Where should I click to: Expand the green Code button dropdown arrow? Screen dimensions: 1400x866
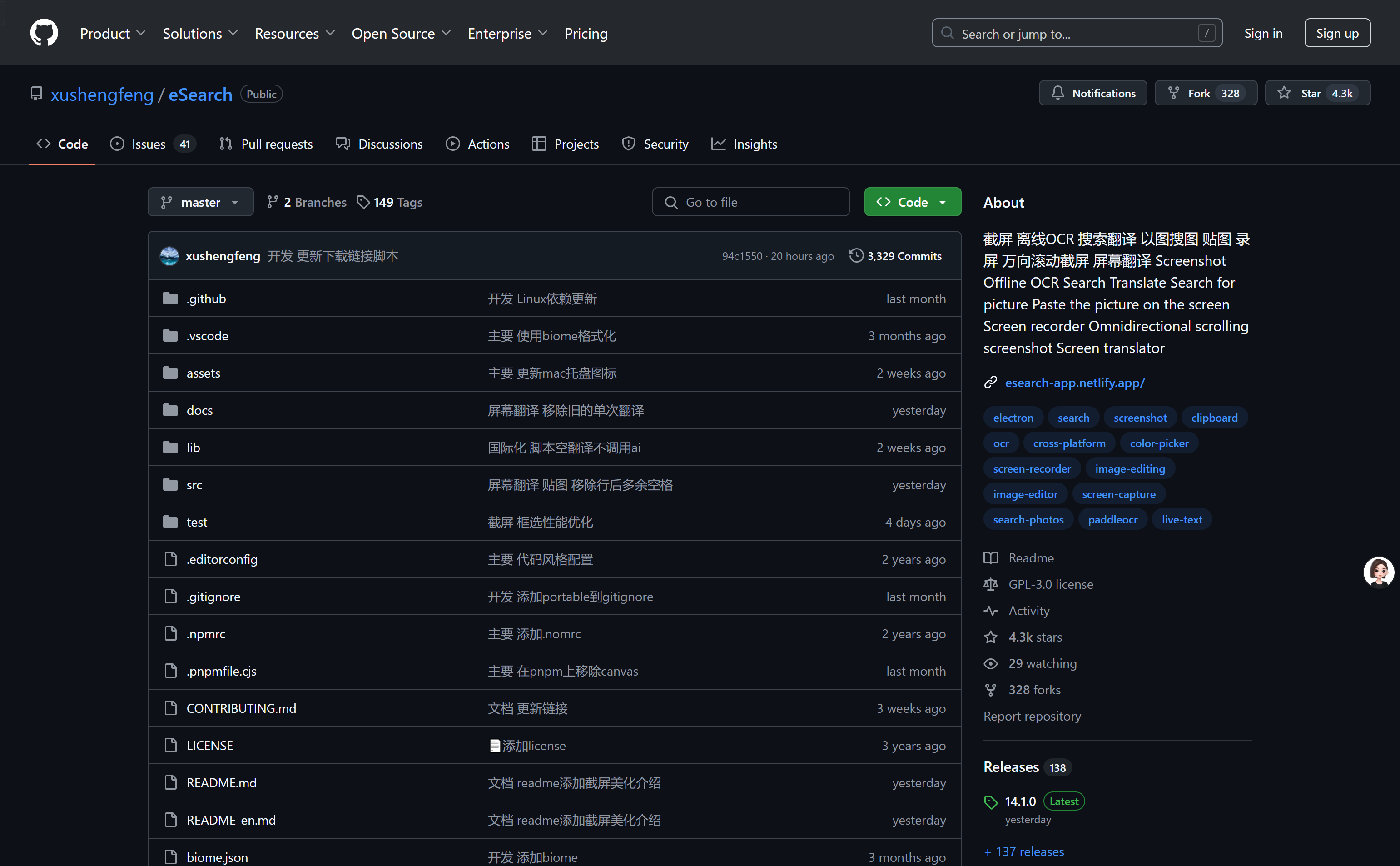pyautogui.click(x=943, y=202)
